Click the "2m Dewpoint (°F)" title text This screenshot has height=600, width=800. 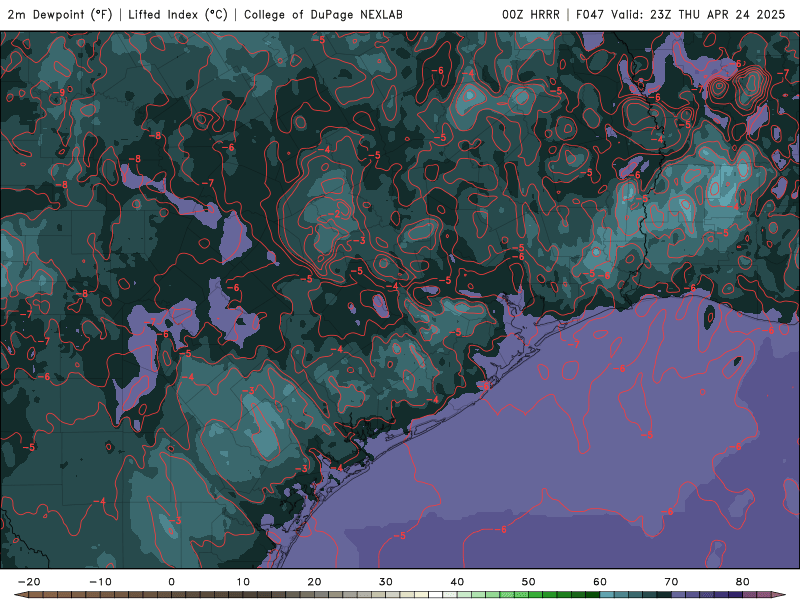[x=60, y=15]
